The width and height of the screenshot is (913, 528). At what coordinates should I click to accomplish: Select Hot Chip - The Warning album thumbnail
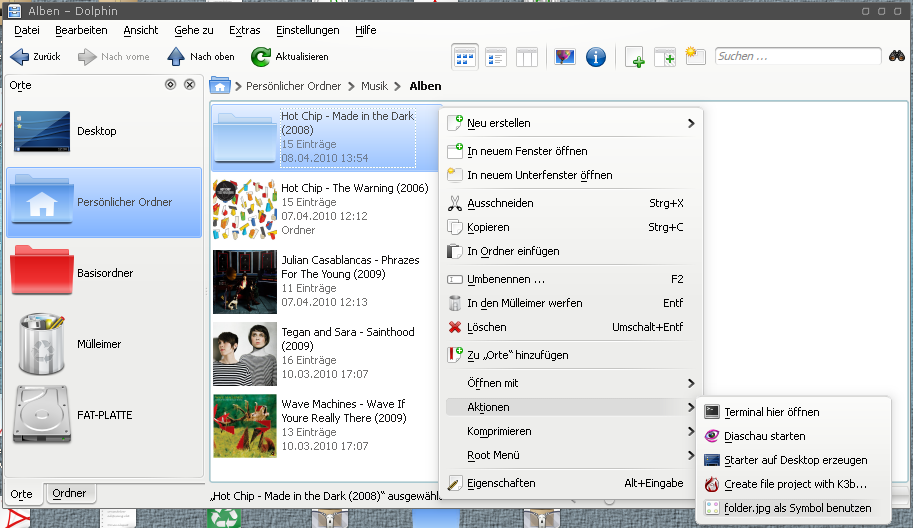click(245, 209)
